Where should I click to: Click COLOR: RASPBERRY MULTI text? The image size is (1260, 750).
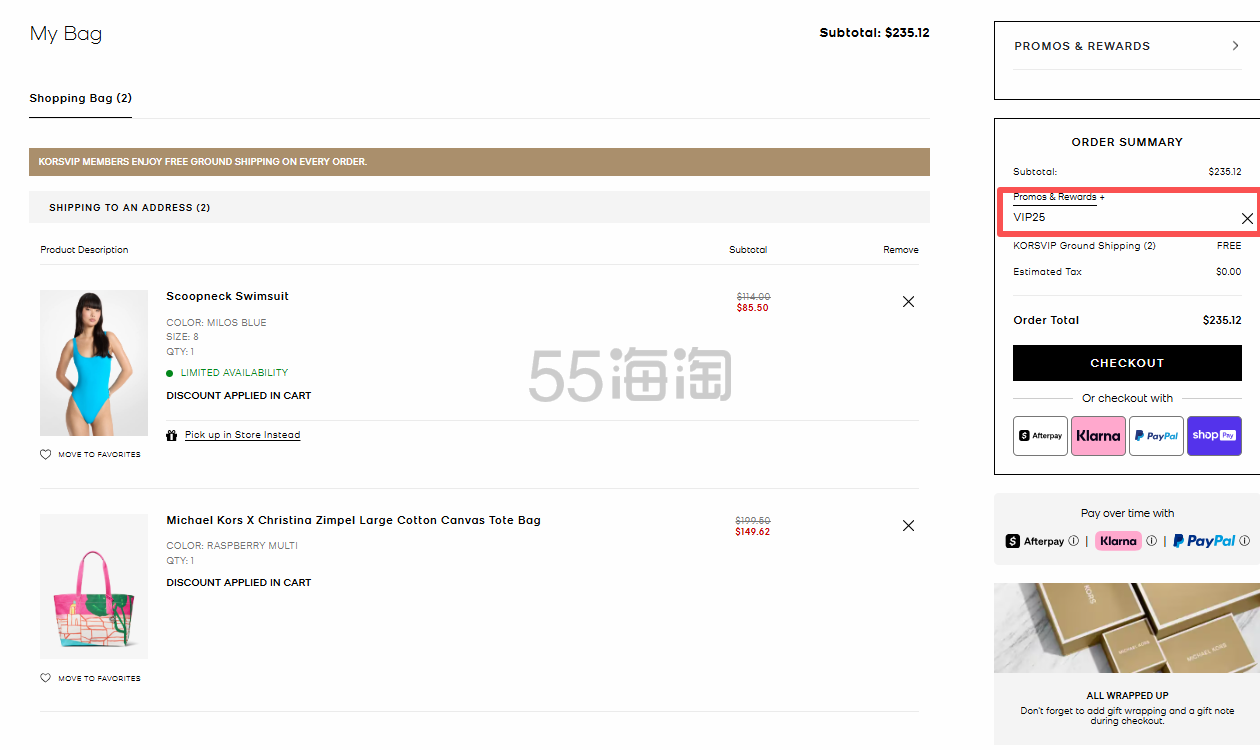point(232,546)
